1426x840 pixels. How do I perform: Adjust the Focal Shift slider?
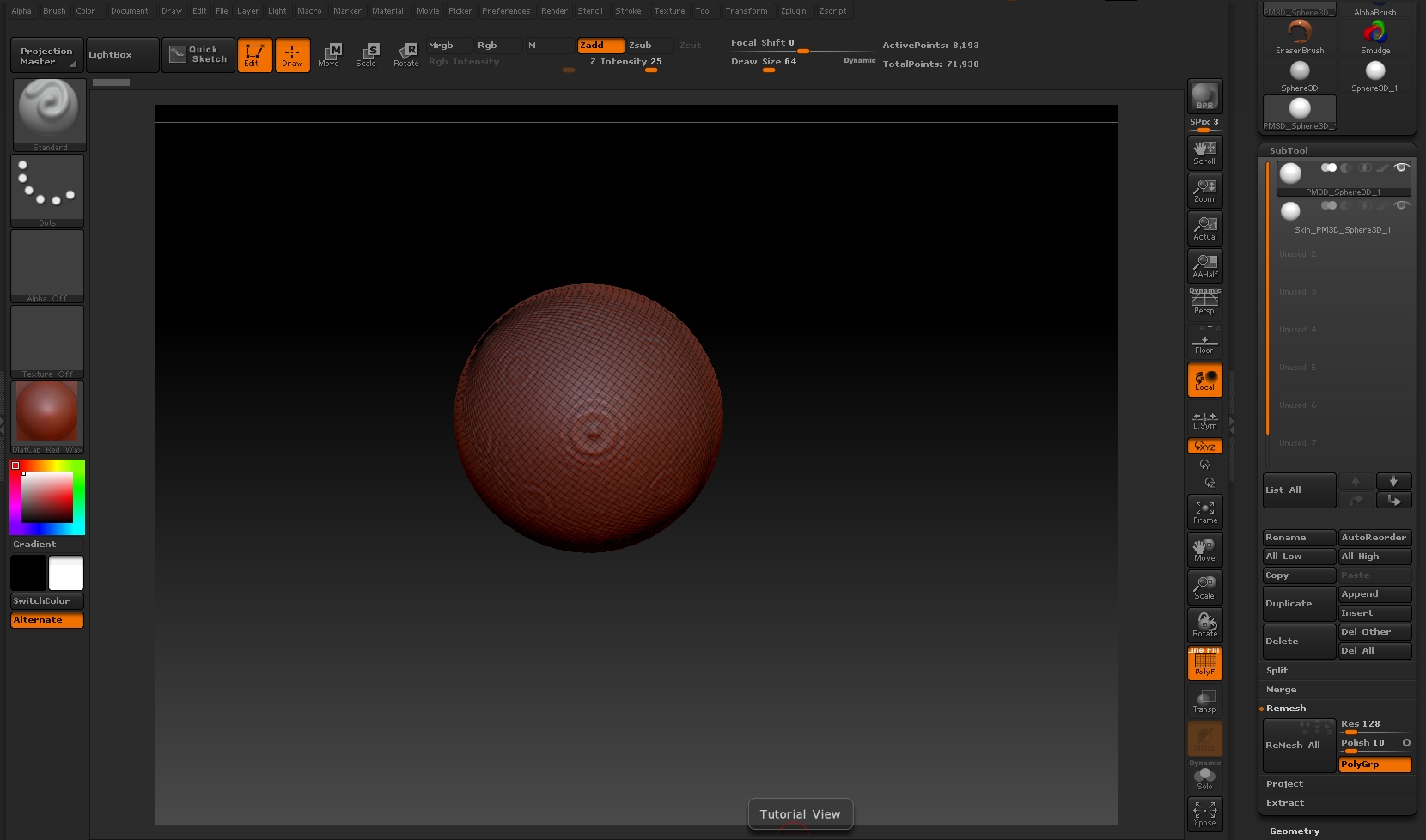[x=801, y=44]
